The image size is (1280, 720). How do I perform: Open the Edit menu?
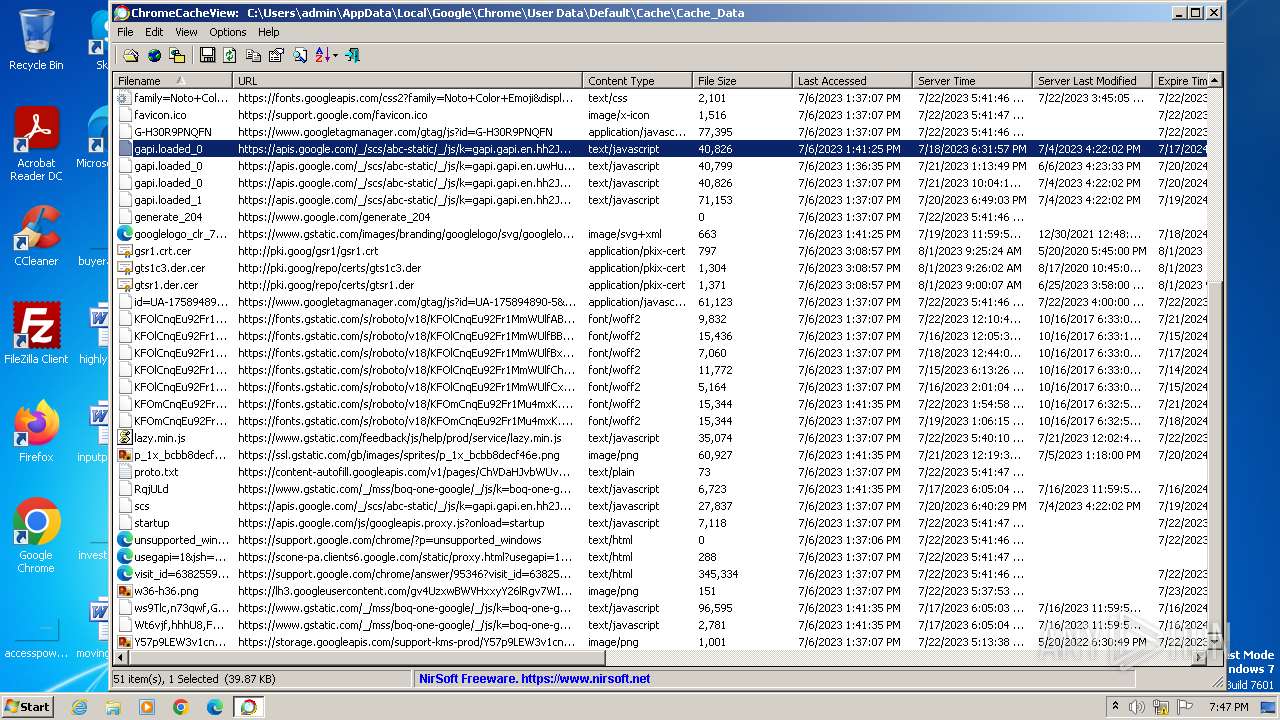154,32
